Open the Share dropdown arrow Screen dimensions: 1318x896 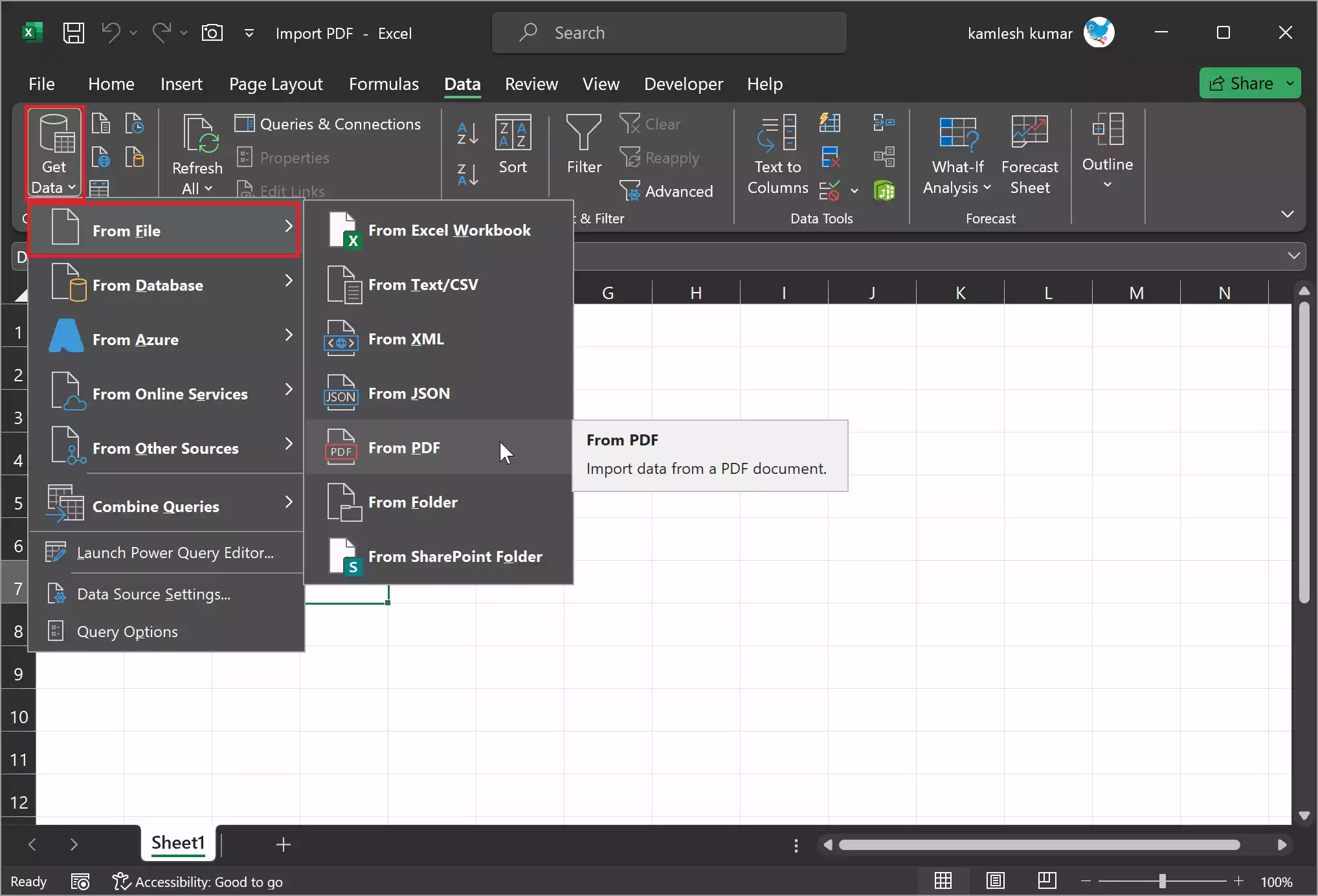pos(1290,84)
